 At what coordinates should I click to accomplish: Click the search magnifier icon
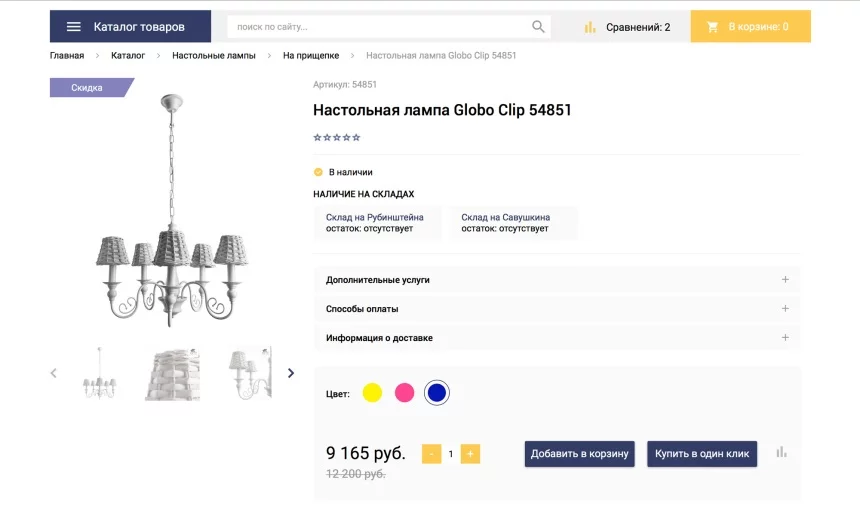click(538, 27)
